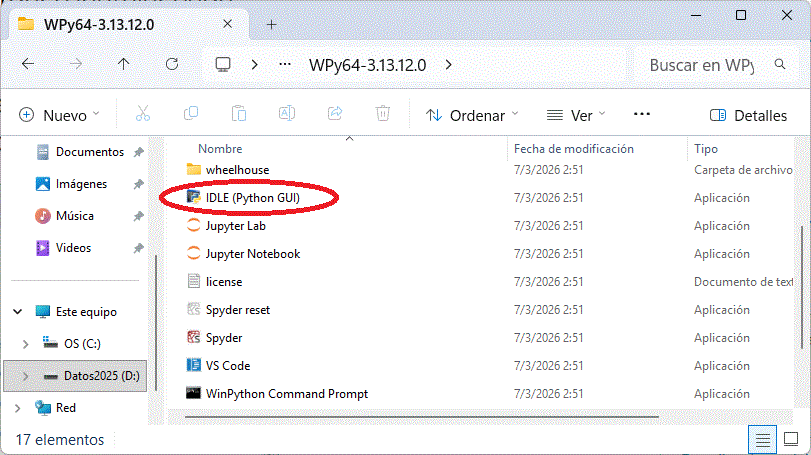Sort by the Nombre column header
Image resolution: width=811 pixels, height=455 pixels.
pos(220,149)
